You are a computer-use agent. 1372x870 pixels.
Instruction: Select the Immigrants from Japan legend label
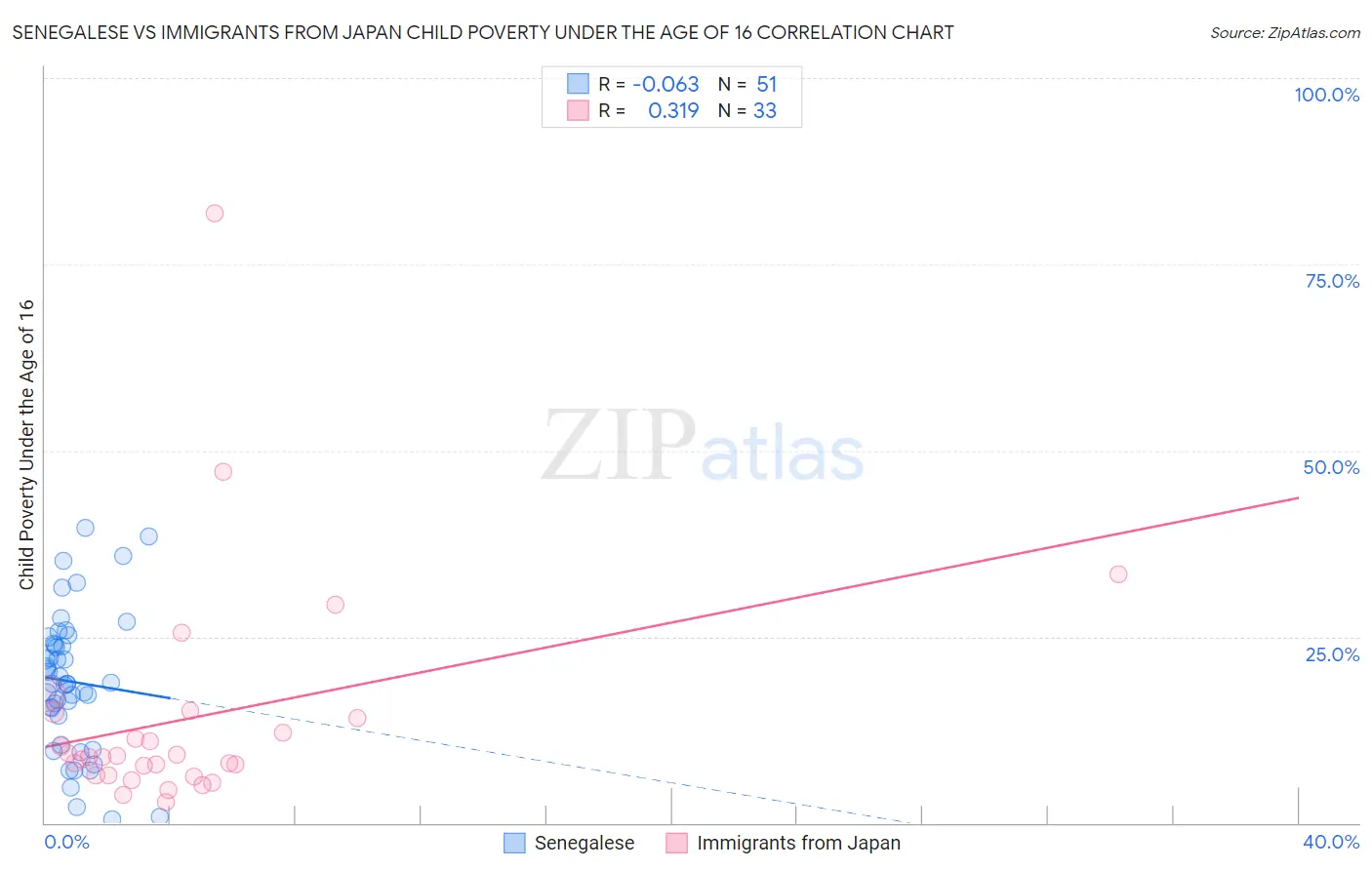[x=799, y=843]
